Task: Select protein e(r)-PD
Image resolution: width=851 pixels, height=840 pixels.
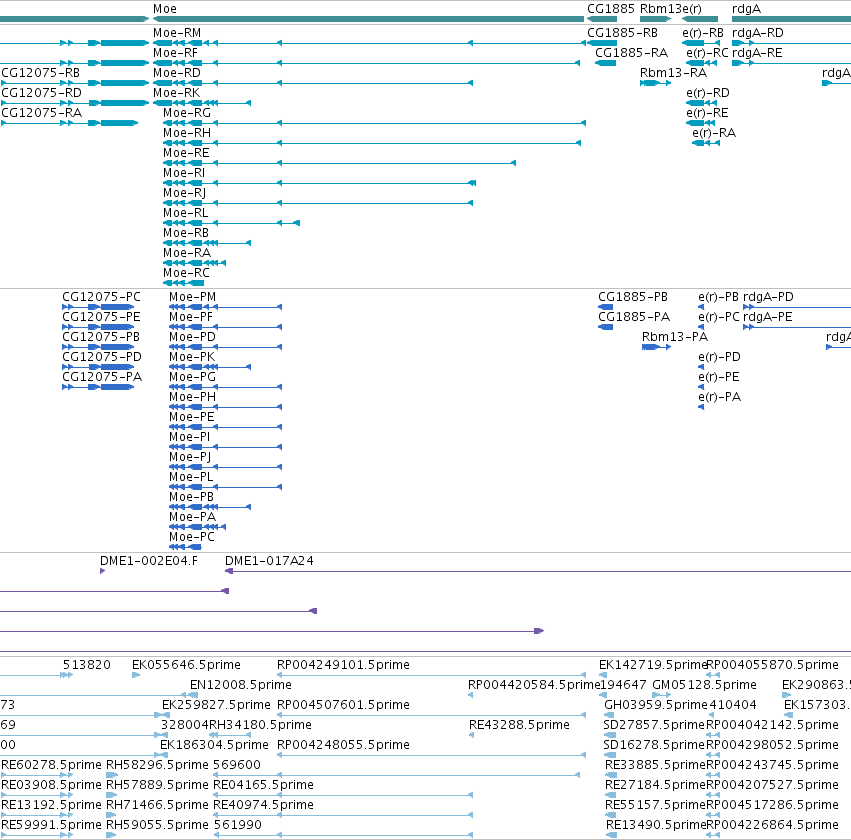Action: coord(719,357)
